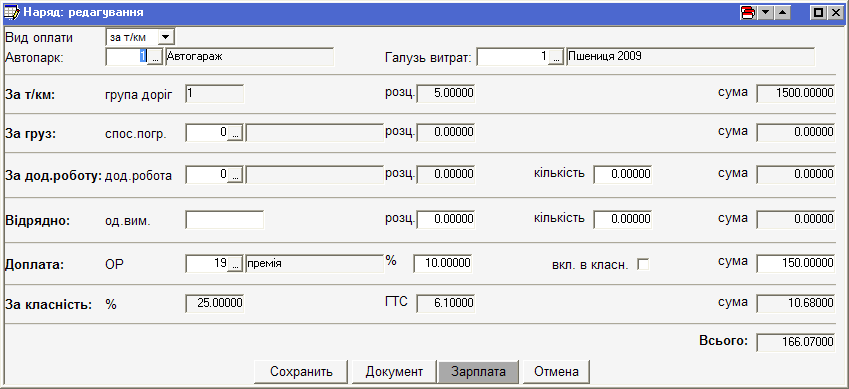Click the 'Всього:' label

pos(723,341)
